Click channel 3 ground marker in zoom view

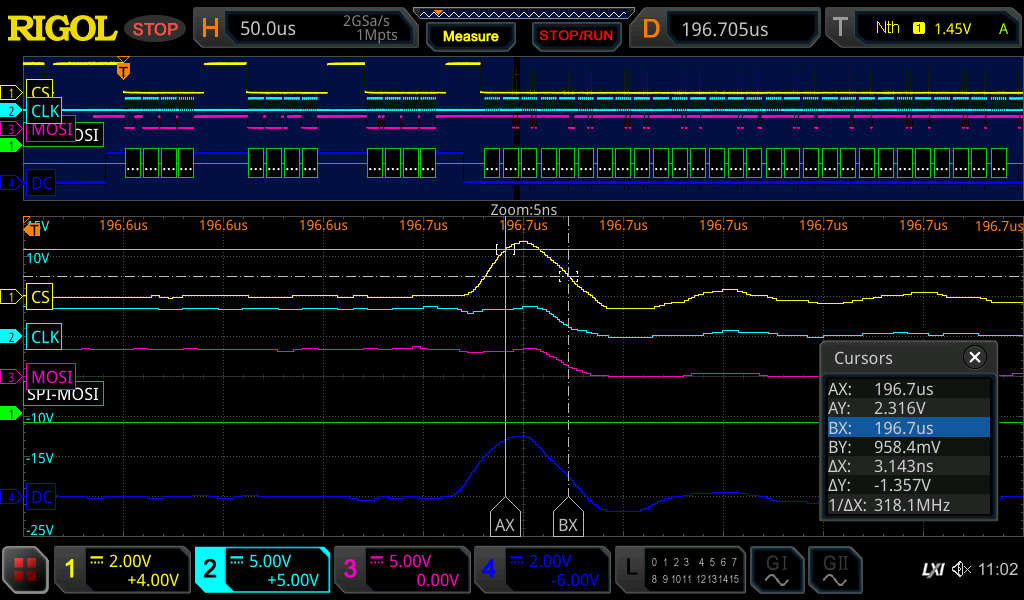11,377
